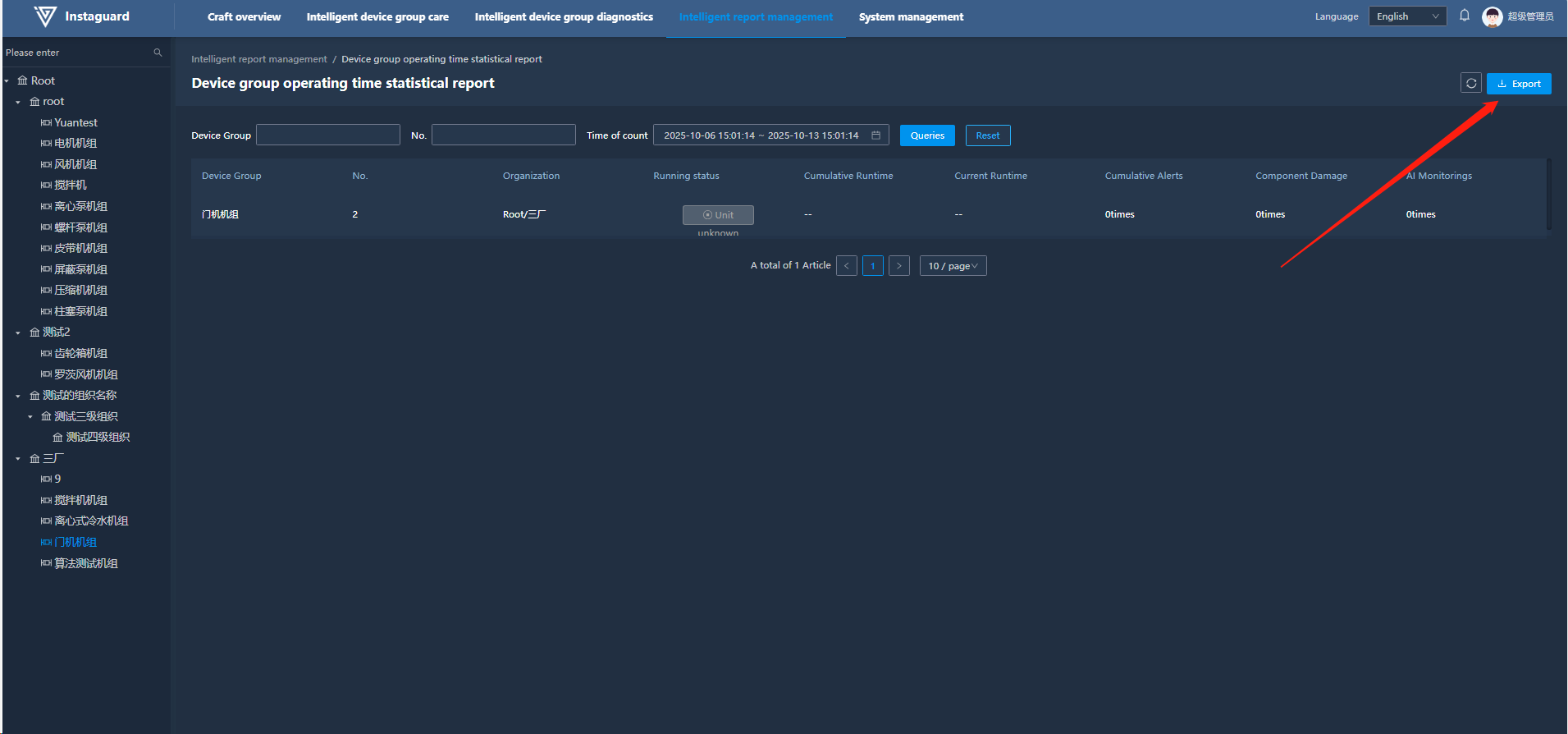Click the Component Damage column header
1568x734 pixels.
point(1301,176)
